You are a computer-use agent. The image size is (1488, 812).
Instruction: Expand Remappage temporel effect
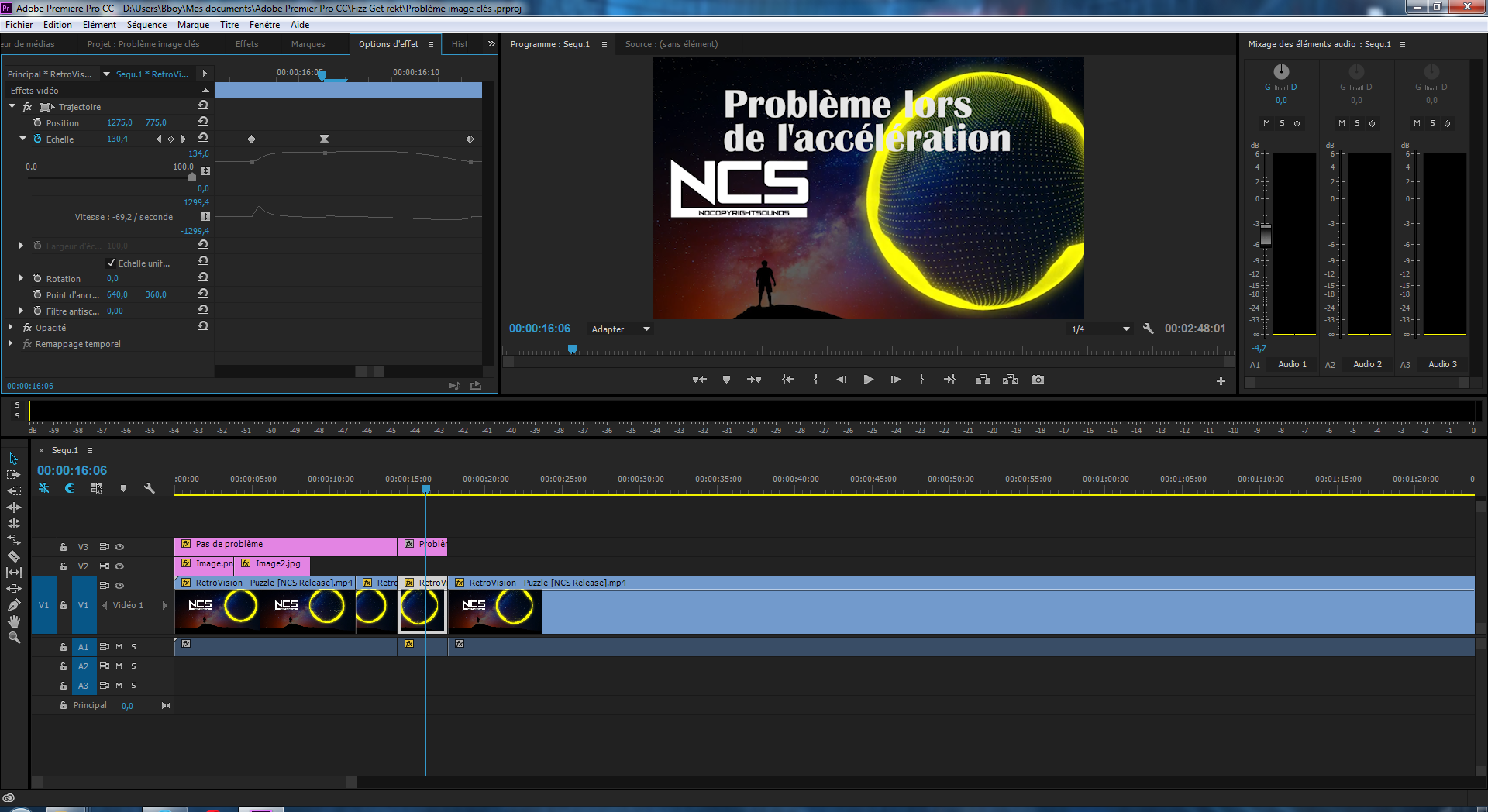[10, 343]
